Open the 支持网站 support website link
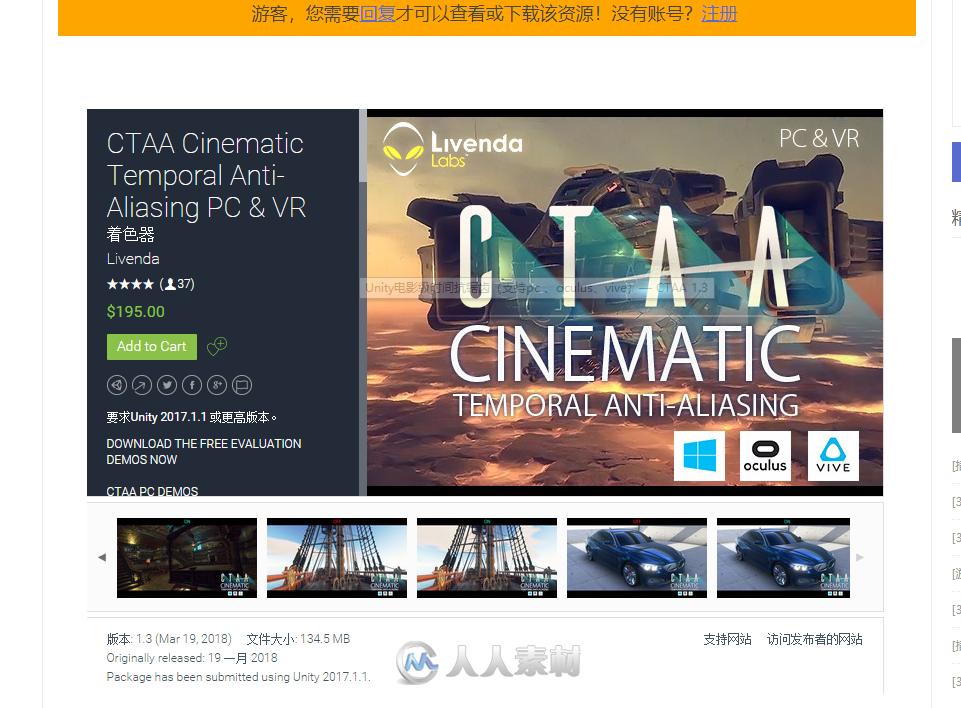961x708 pixels. (x=727, y=639)
